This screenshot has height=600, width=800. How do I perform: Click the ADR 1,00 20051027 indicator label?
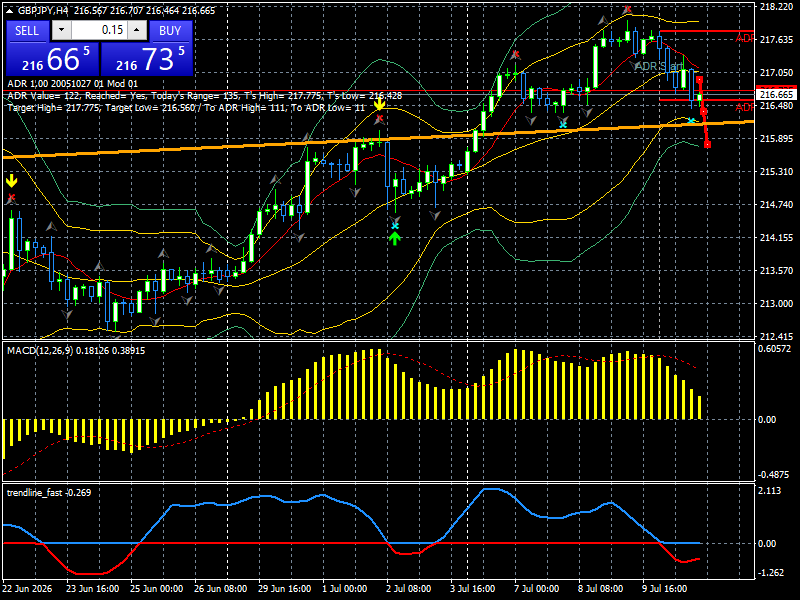pos(72,84)
